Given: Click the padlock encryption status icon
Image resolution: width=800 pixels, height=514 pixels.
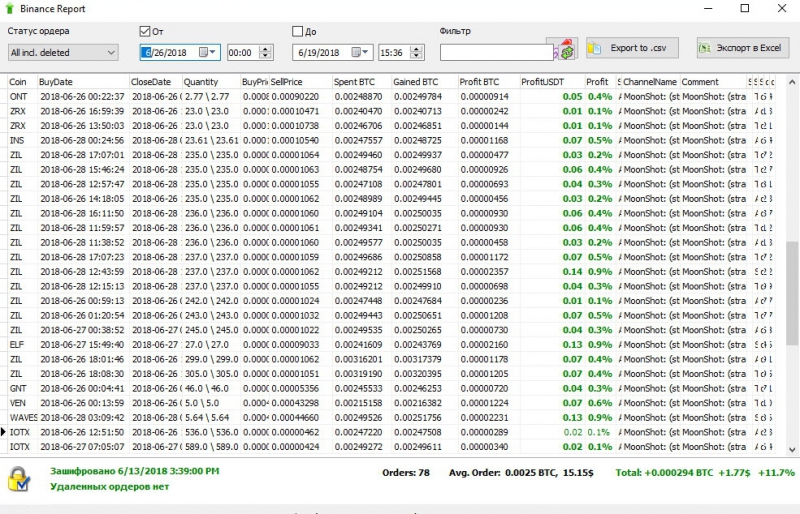Looking at the screenshot, I should tap(19, 479).
